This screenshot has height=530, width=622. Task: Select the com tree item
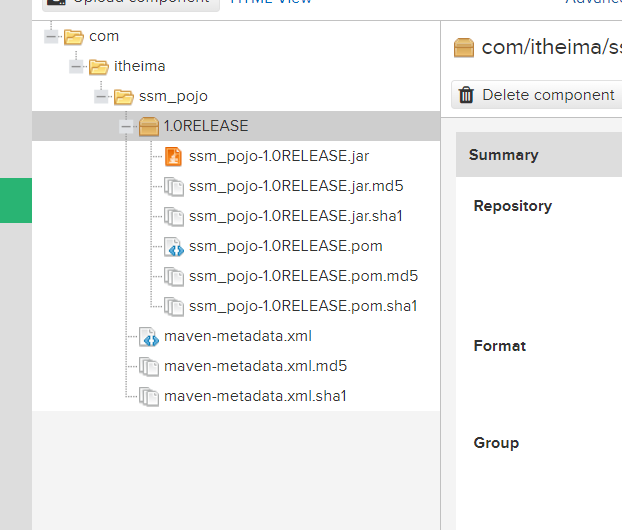point(104,36)
